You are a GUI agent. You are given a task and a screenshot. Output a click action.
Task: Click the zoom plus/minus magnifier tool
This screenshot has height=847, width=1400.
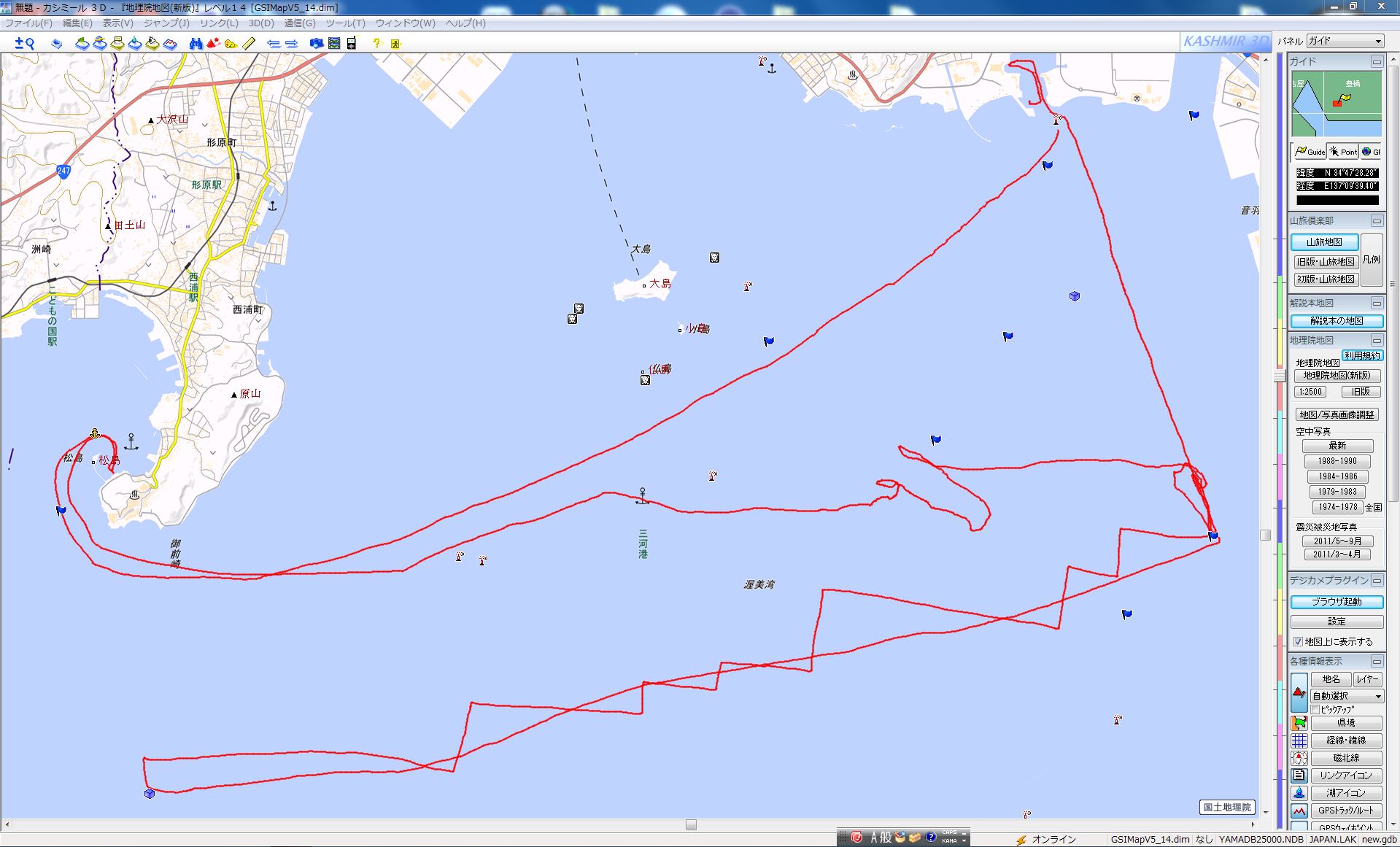click(x=25, y=44)
